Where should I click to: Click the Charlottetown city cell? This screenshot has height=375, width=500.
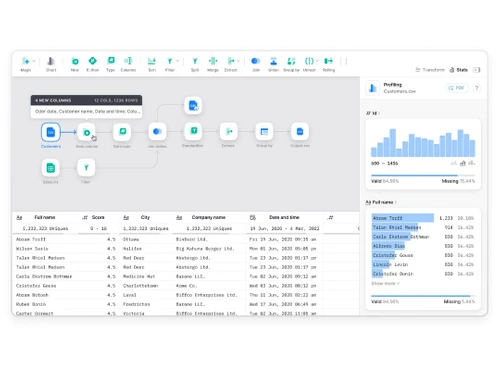click(x=140, y=286)
